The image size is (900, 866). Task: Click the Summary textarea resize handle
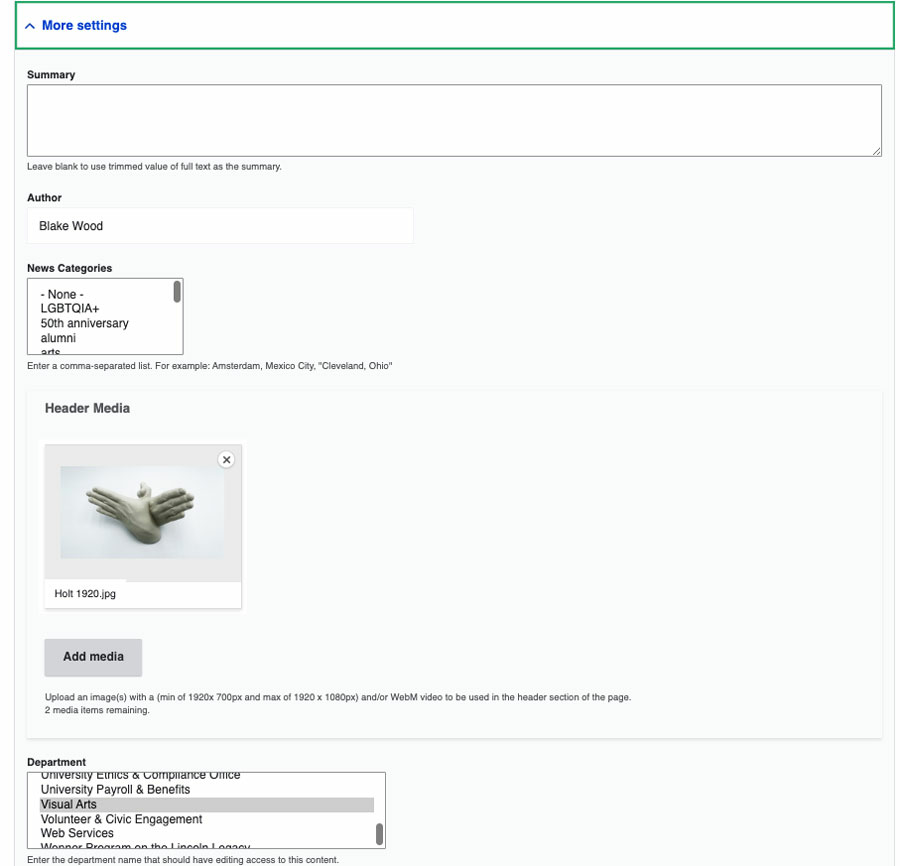pos(876,152)
